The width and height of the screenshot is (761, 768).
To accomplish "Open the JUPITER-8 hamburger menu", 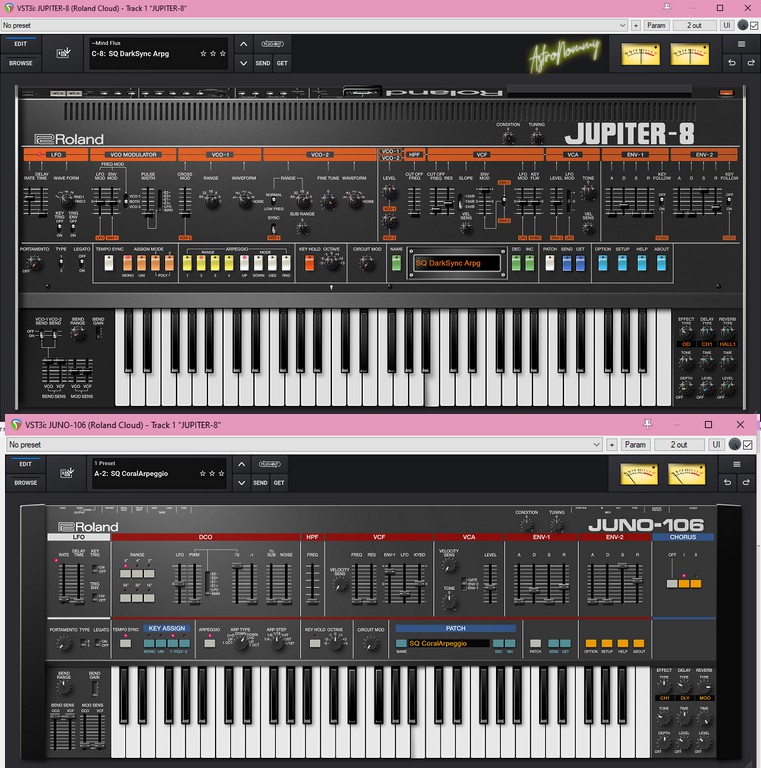I will (741, 44).
